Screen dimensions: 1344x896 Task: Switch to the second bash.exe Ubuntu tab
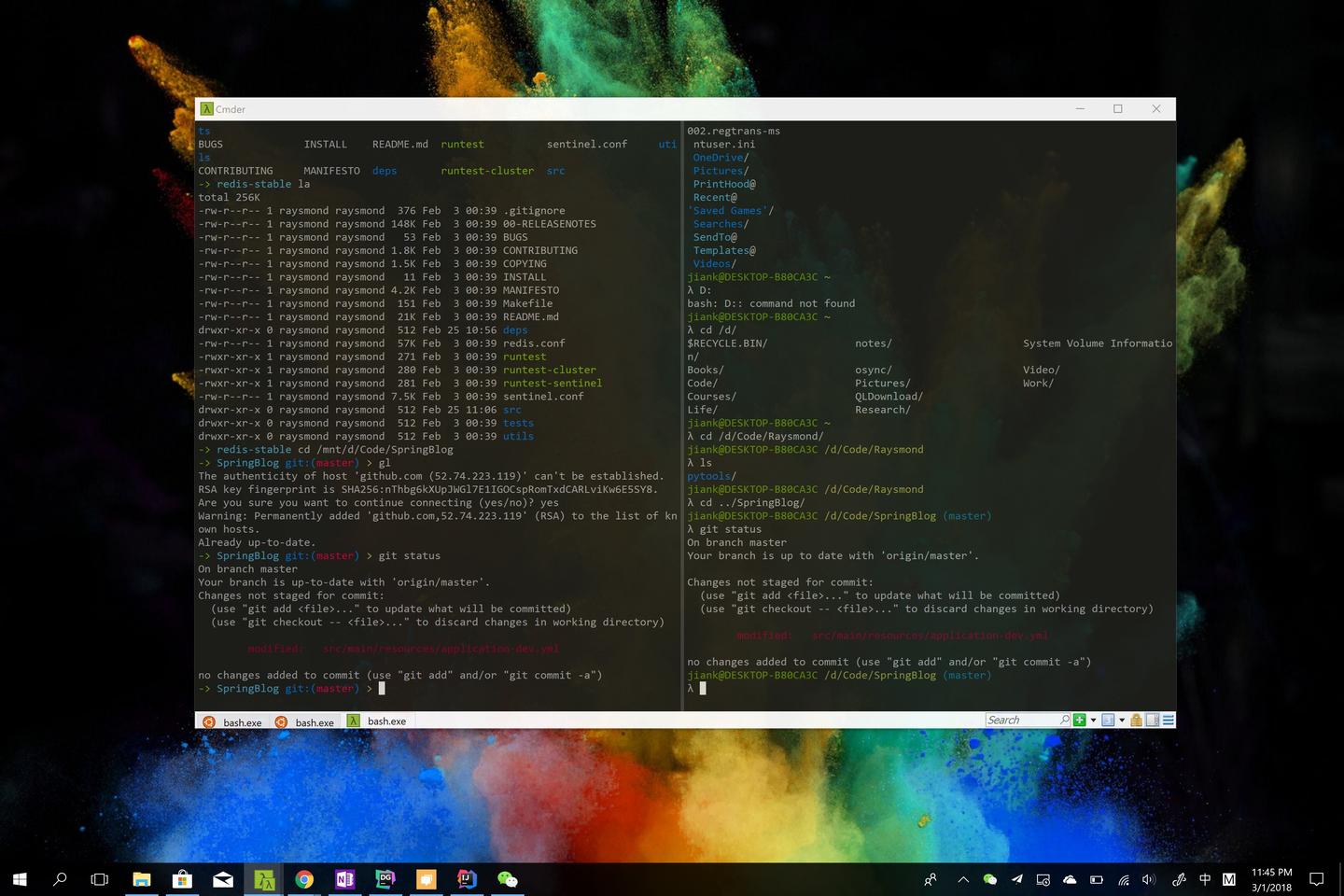click(305, 721)
